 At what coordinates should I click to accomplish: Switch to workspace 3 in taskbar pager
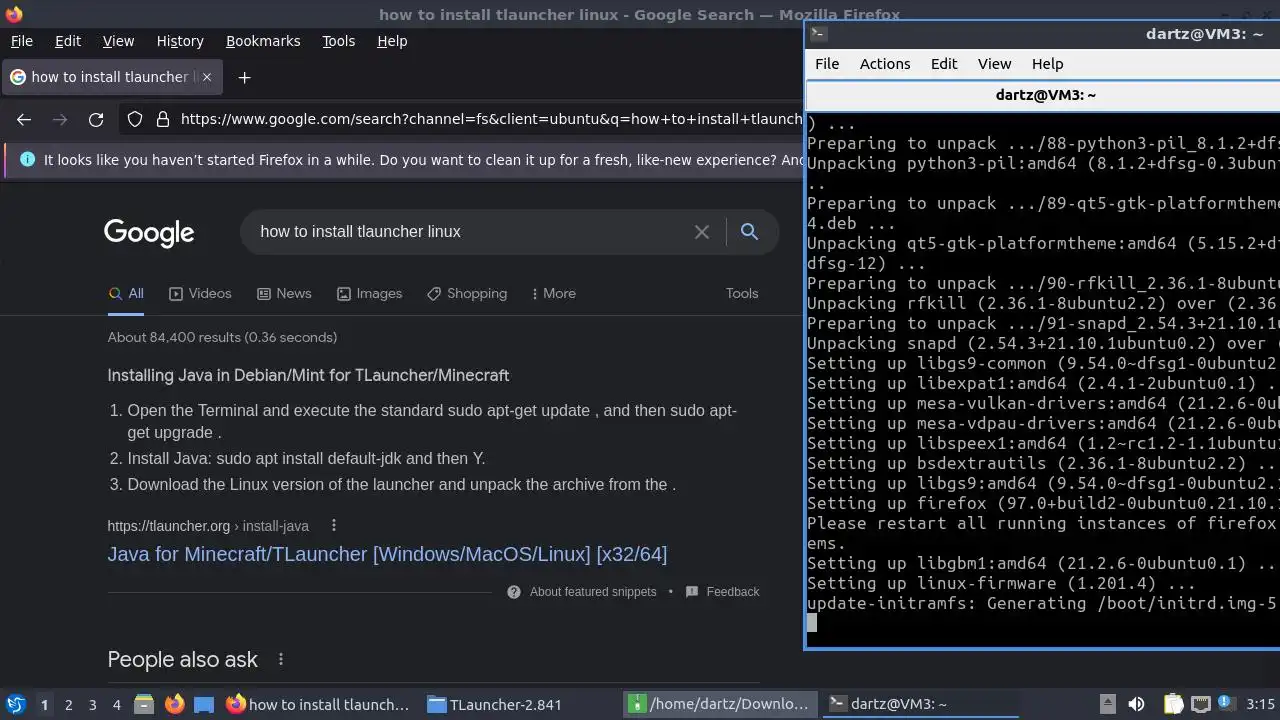pyautogui.click(x=92, y=705)
